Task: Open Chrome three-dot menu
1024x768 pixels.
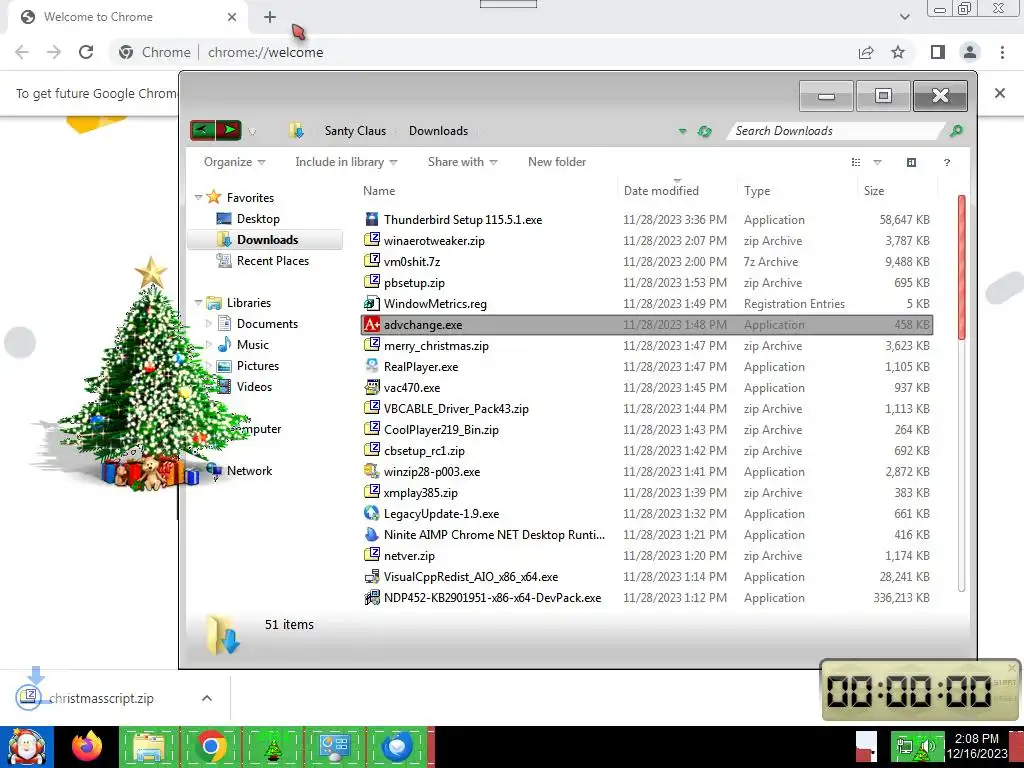Action: pos(1002,52)
